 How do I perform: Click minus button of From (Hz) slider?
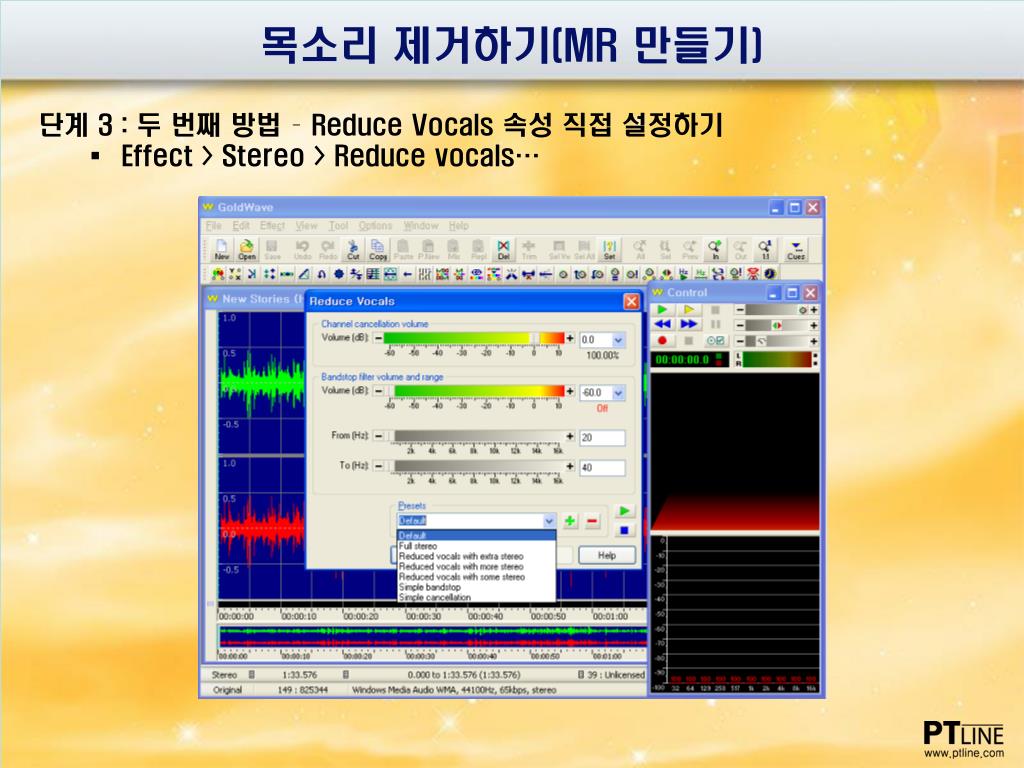pos(378,436)
